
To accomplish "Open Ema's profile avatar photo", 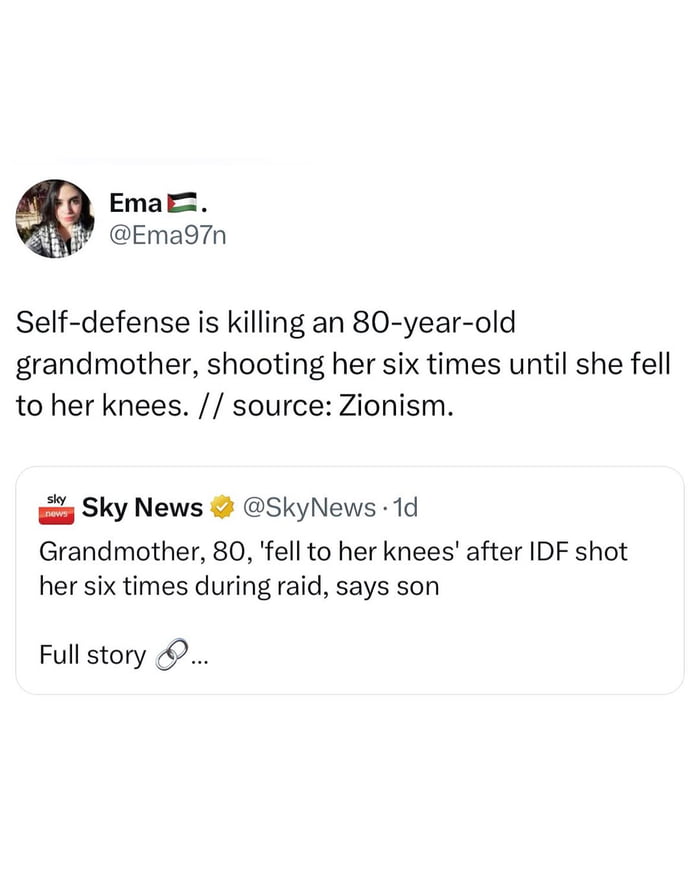I will 54,219.
